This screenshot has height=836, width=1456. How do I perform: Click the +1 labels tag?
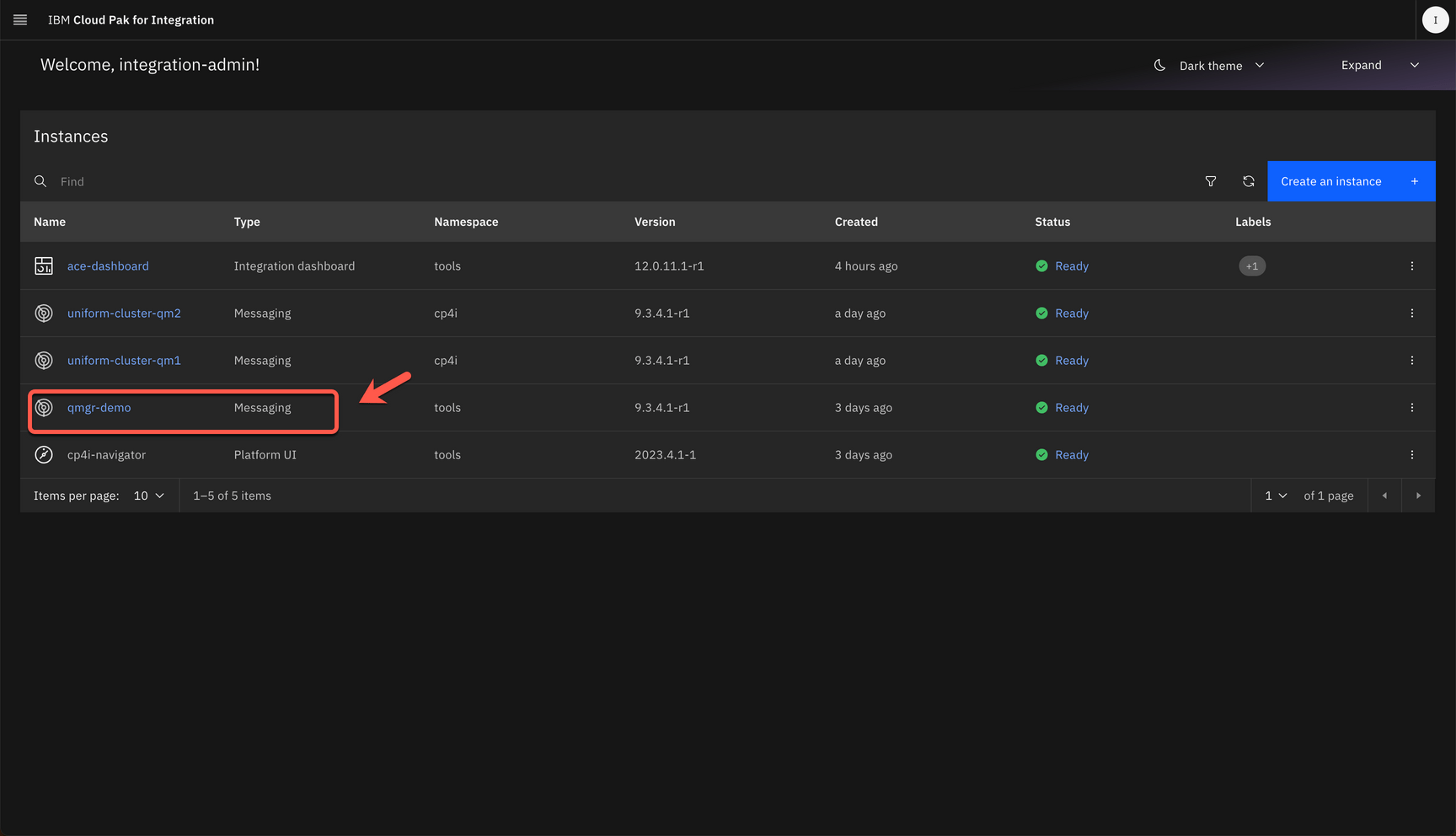[1252, 266]
